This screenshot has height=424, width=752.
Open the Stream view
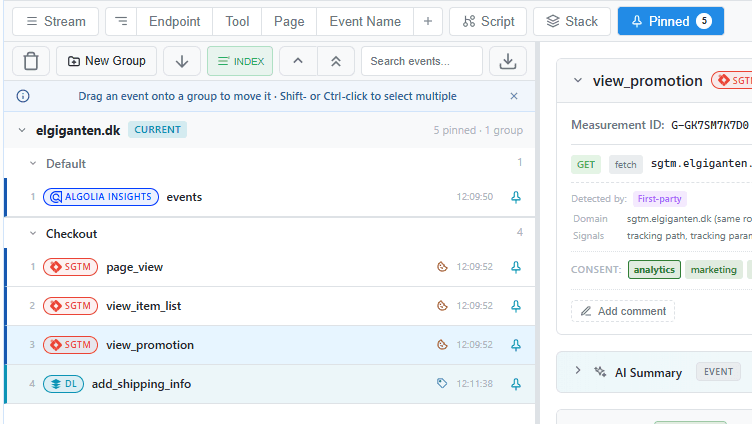click(56, 22)
